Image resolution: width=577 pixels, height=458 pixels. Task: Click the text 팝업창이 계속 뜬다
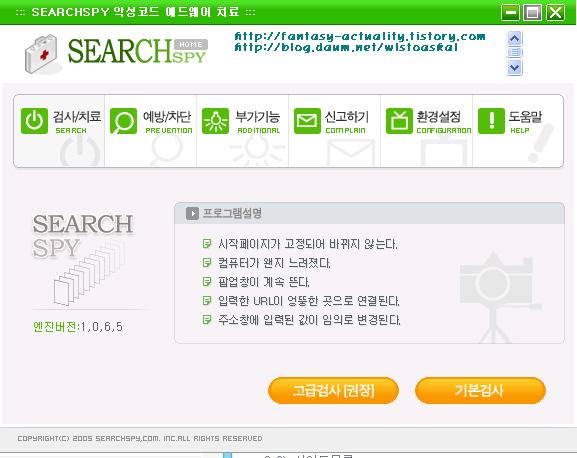pos(263,282)
